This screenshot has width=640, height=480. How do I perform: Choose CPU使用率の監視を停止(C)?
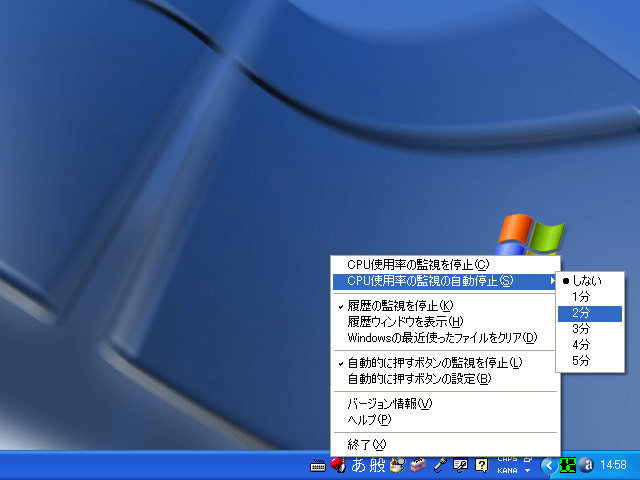(445, 265)
